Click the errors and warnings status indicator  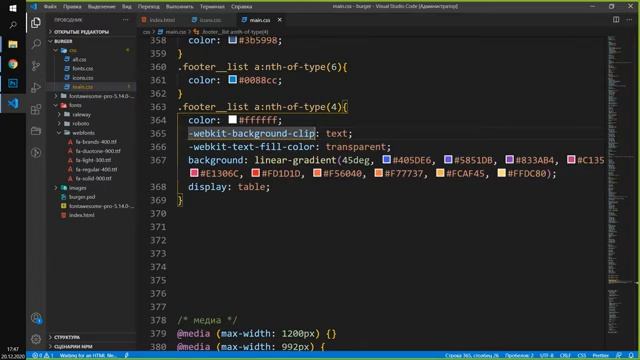42,356
